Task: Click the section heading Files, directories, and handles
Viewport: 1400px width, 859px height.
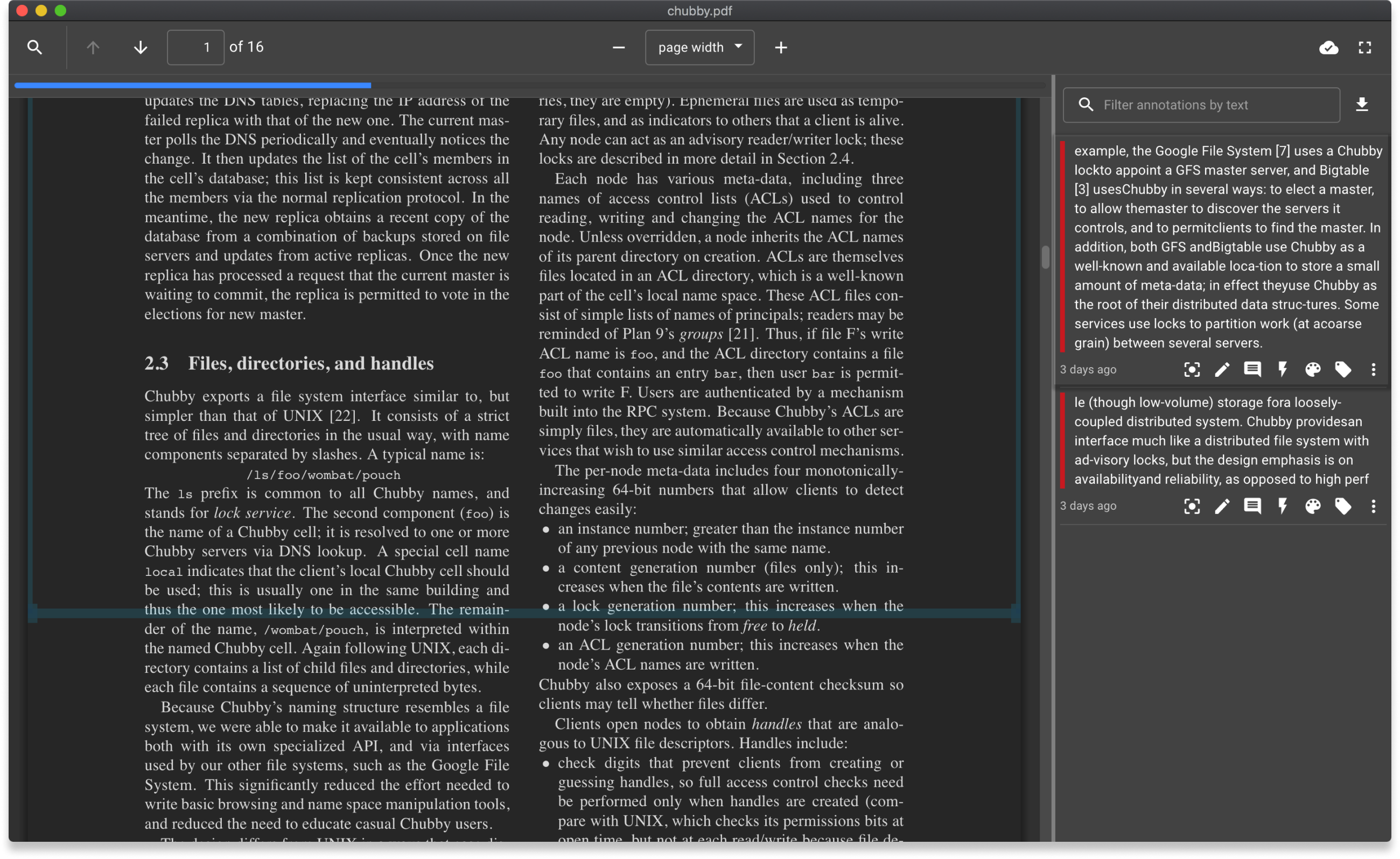Action: 310,363
